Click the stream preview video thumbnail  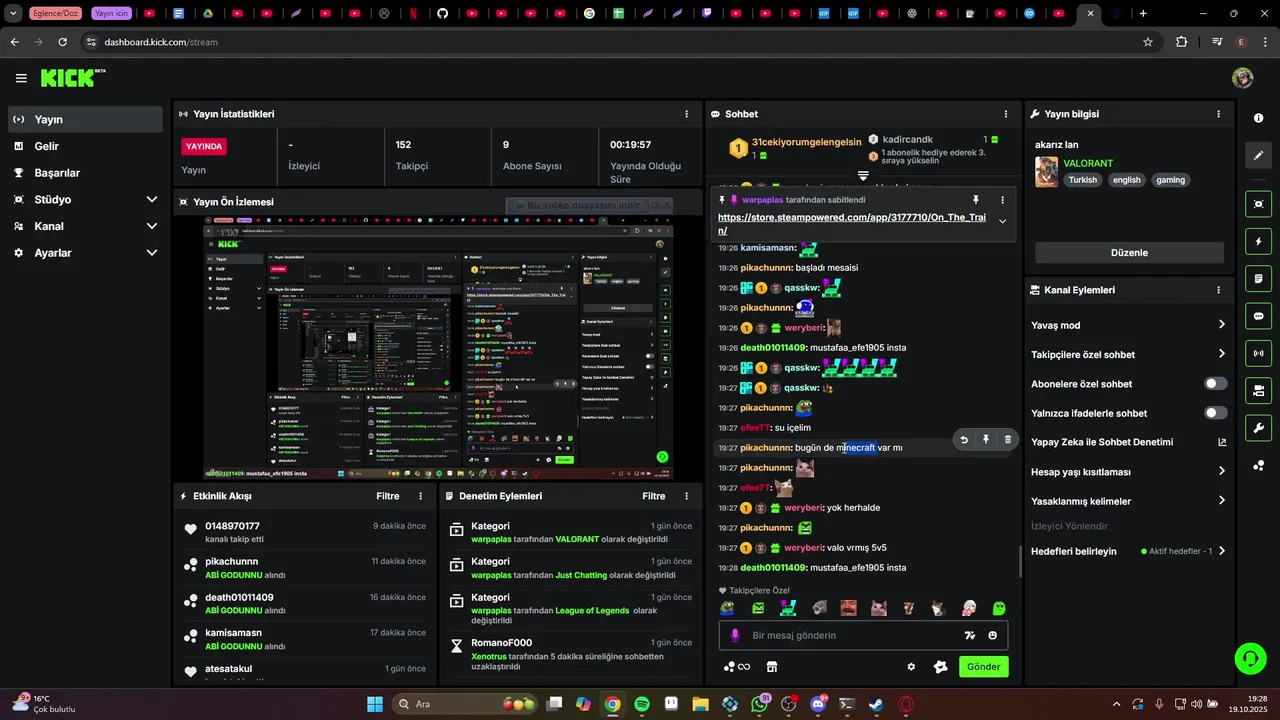[x=437, y=348]
